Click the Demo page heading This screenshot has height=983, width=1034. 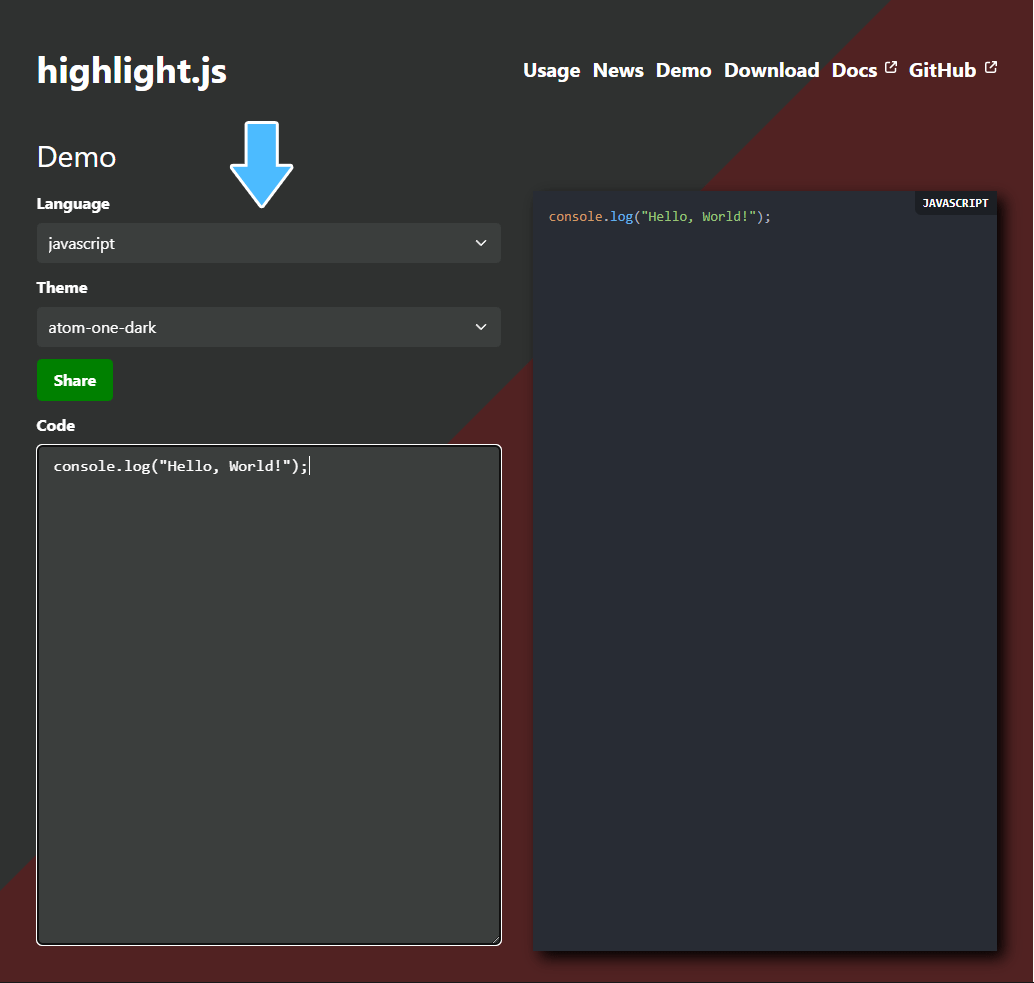[76, 157]
